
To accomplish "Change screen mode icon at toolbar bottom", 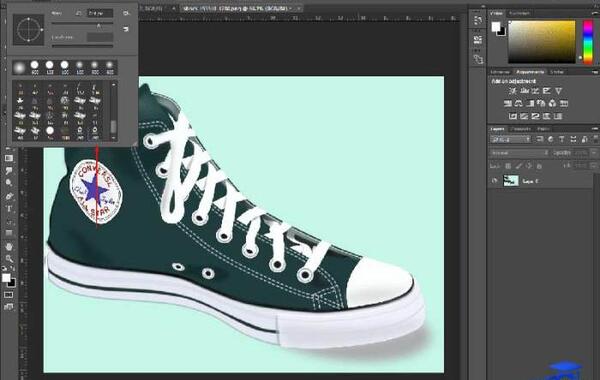I will (x=8, y=307).
